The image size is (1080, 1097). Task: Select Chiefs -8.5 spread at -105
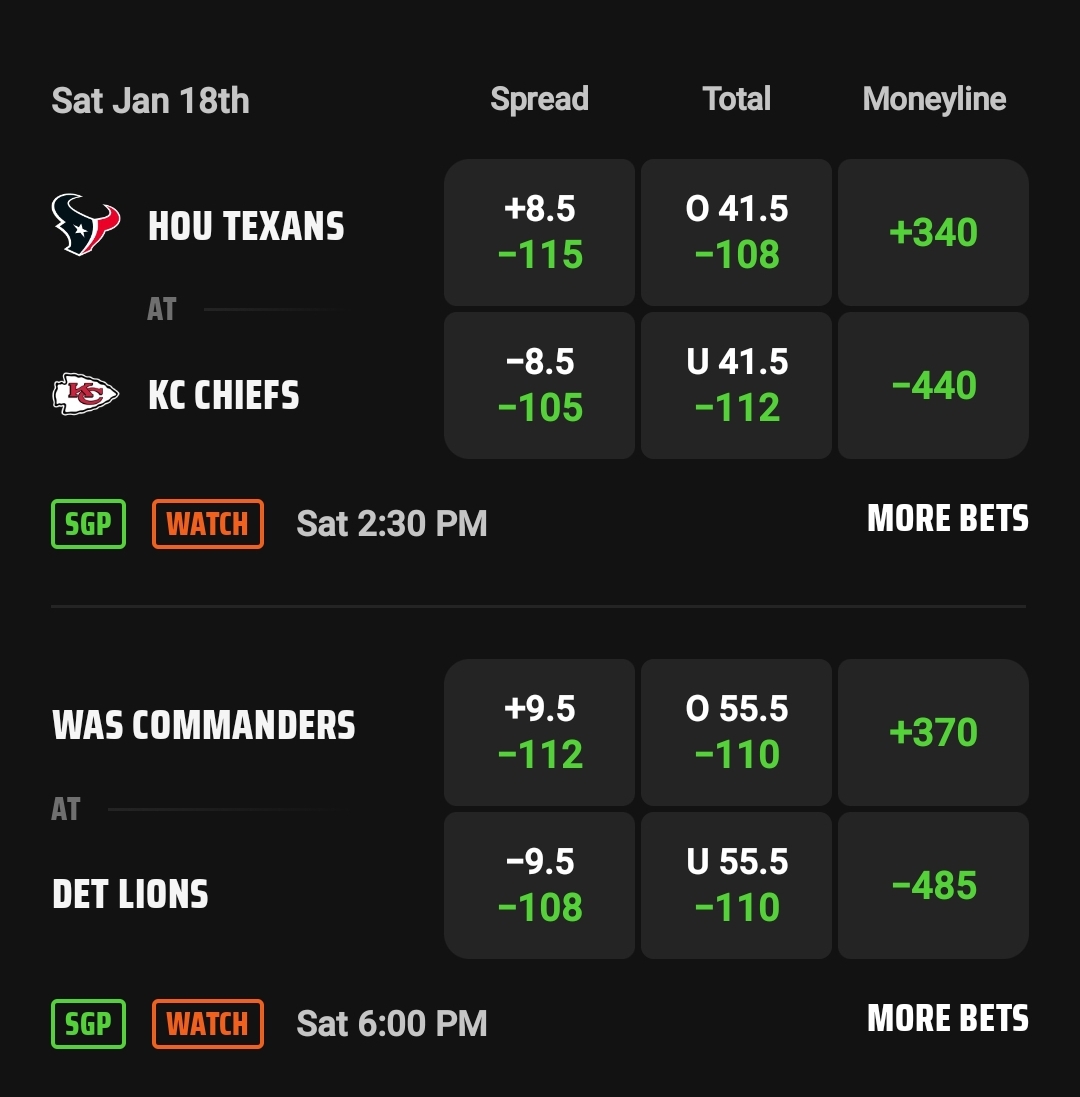click(x=539, y=385)
